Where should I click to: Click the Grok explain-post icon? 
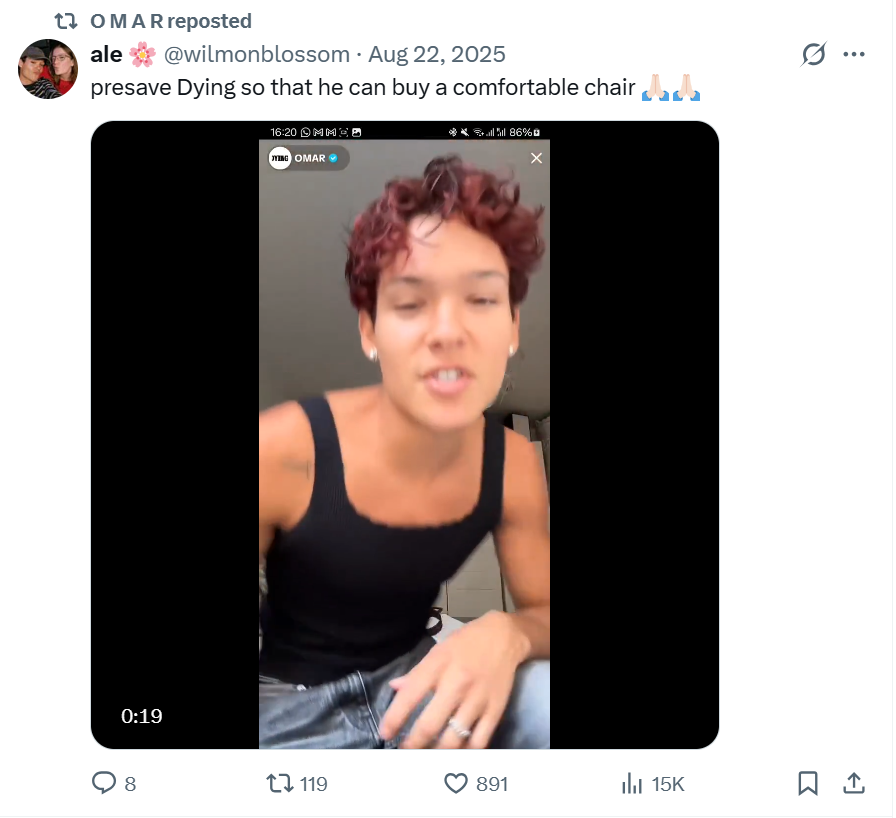[813, 54]
